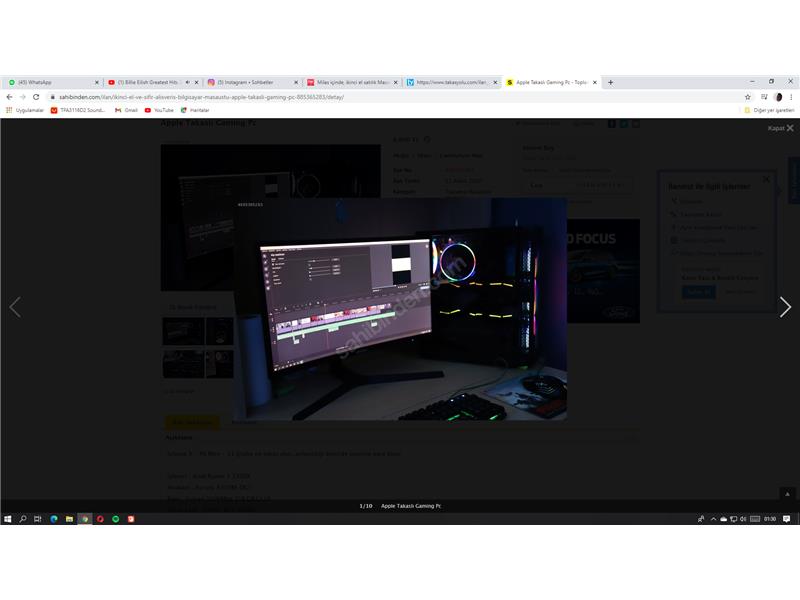Open the Gmail bookmark
Image resolution: width=800 pixels, height=600 pixels.
pyautogui.click(x=126, y=110)
